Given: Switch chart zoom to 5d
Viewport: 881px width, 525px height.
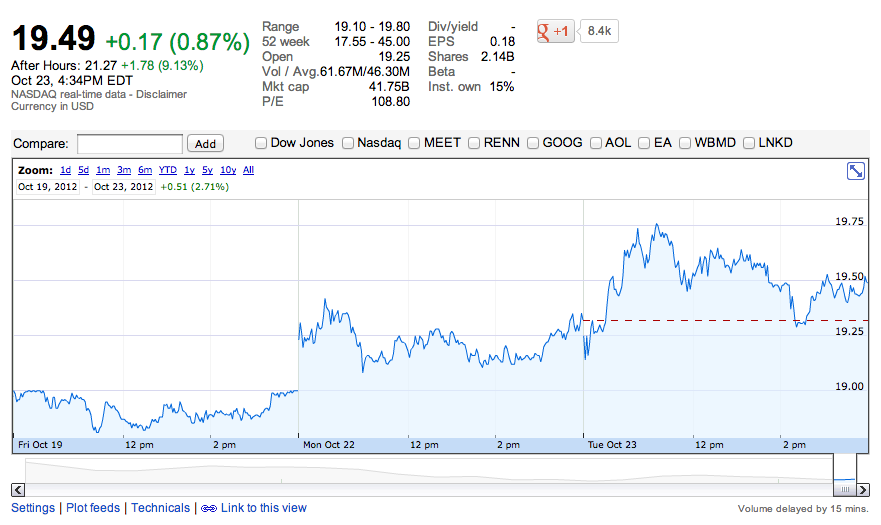Looking at the screenshot, I should 84,170.
